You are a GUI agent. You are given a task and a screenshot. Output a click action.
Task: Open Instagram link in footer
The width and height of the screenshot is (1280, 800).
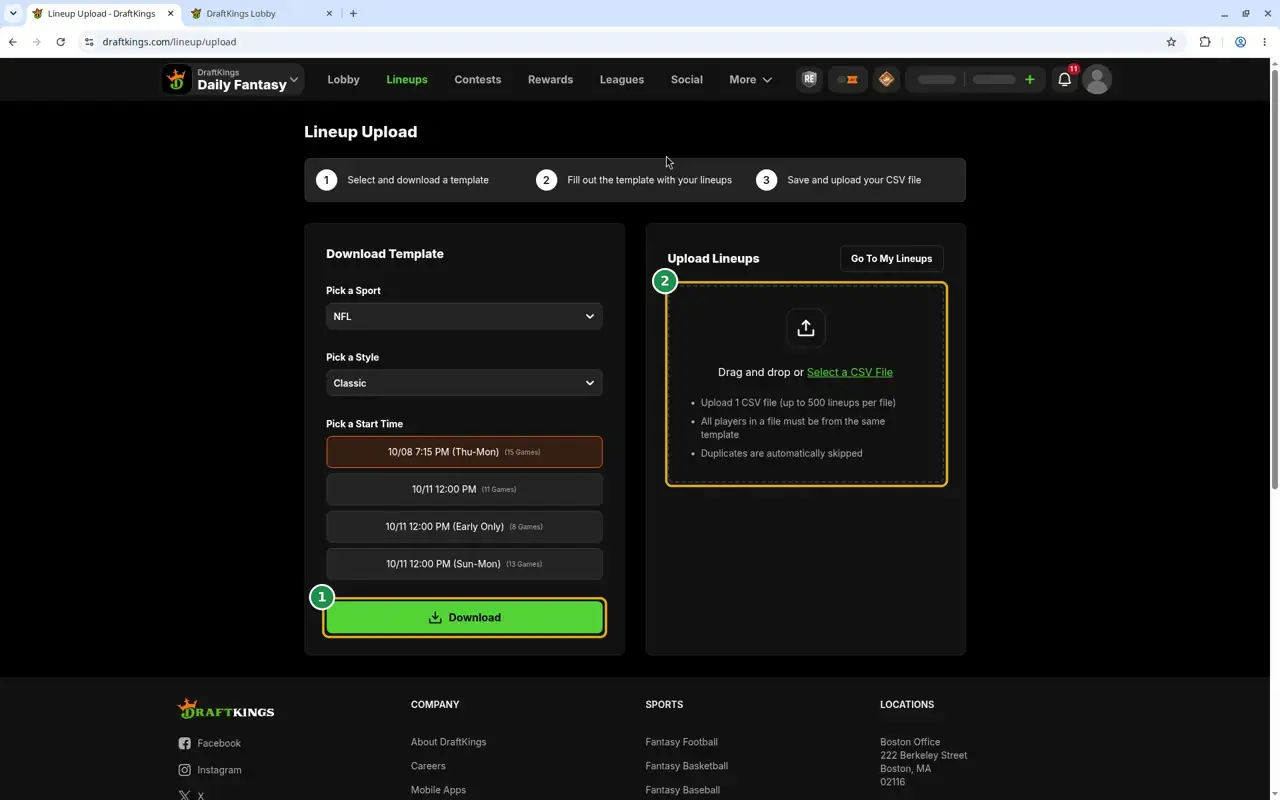tap(210, 770)
